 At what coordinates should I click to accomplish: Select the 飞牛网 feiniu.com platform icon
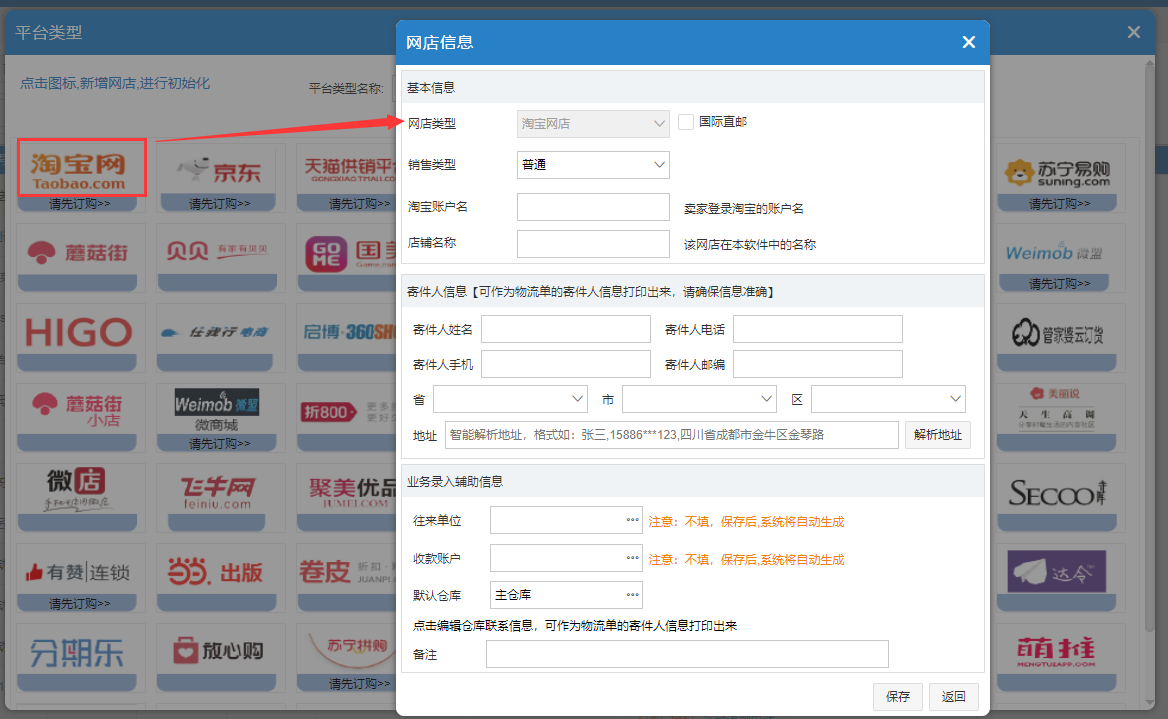coord(217,492)
